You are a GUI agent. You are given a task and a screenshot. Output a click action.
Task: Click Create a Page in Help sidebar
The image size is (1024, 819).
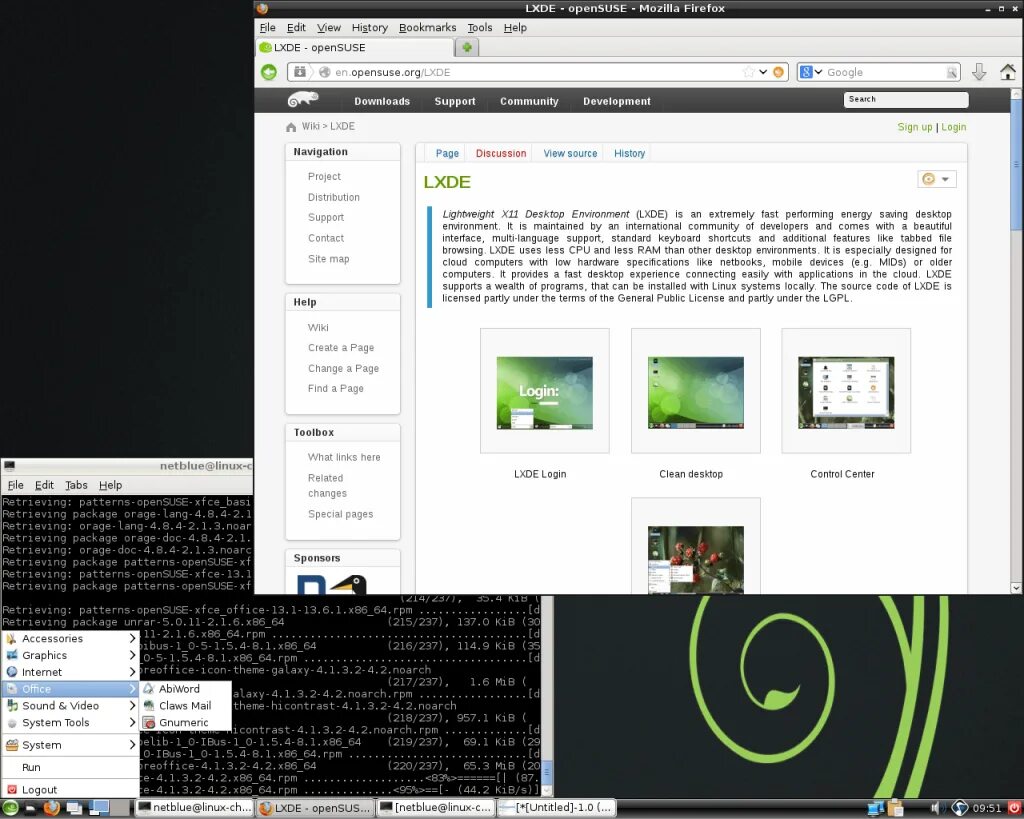341,348
